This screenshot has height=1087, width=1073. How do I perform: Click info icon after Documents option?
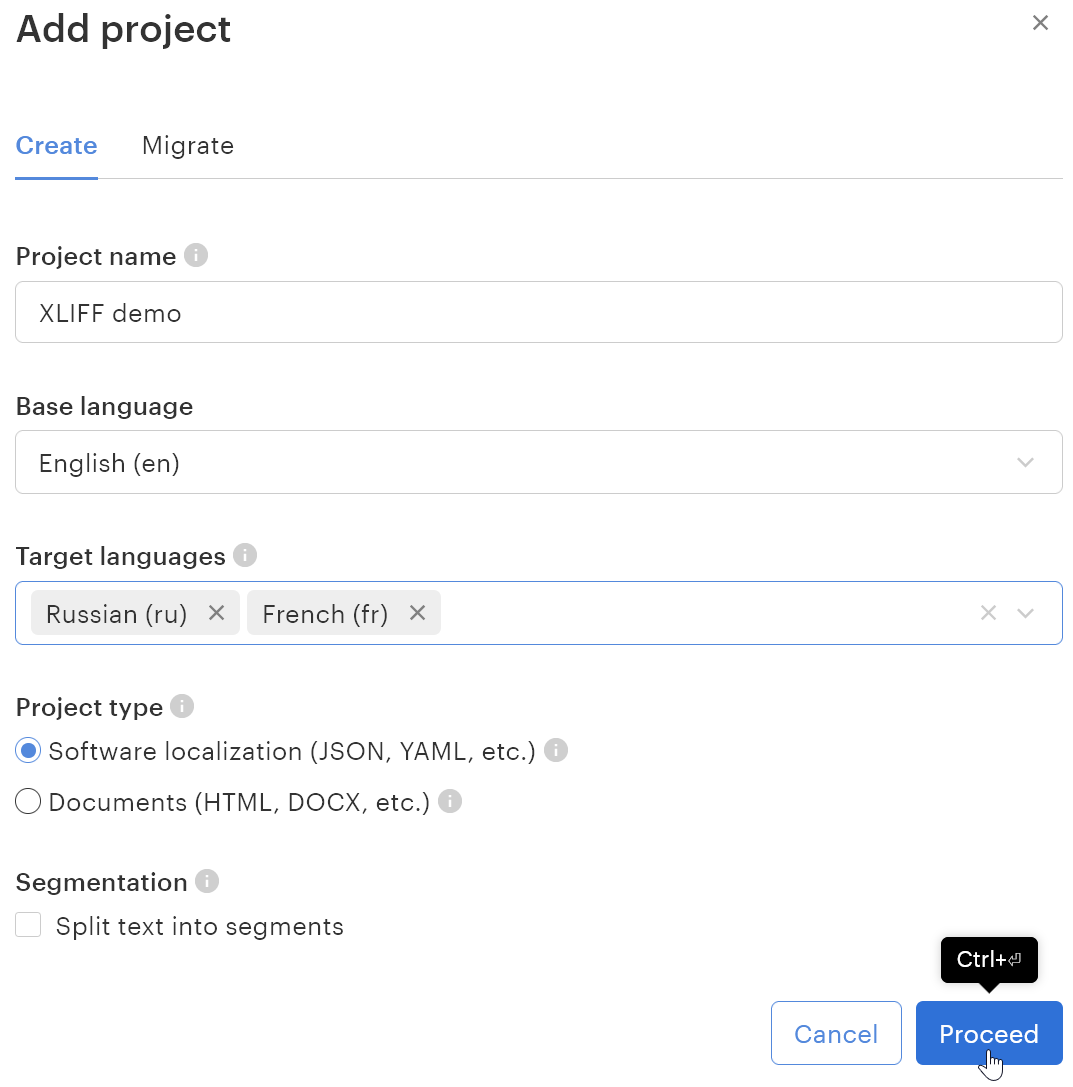click(x=450, y=801)
